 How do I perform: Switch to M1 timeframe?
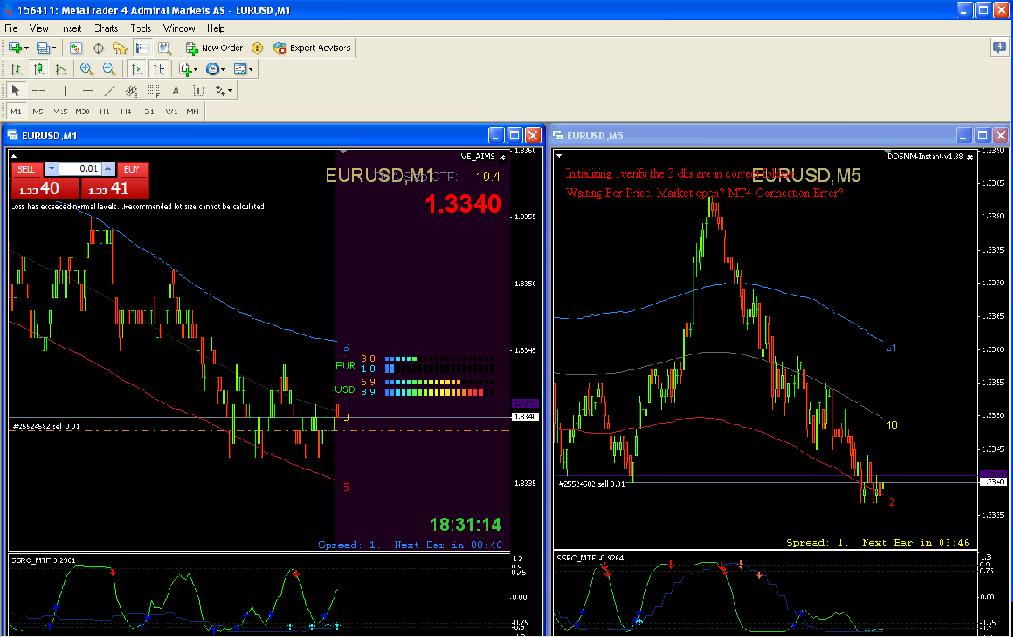pyautogui.click(x=16, y=111)
